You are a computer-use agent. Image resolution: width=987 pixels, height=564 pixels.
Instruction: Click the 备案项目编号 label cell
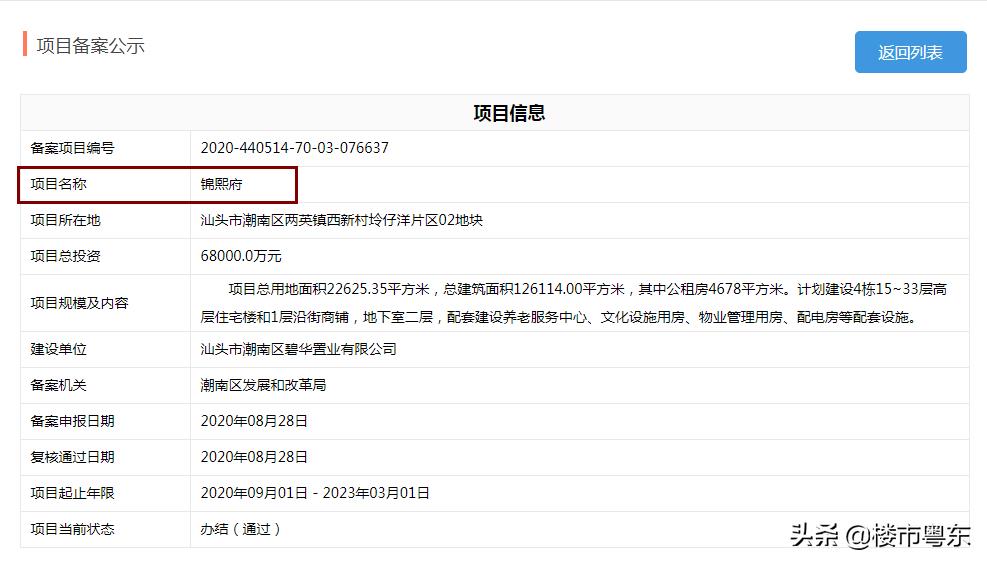pyautogui.click(x=73, y=148)
